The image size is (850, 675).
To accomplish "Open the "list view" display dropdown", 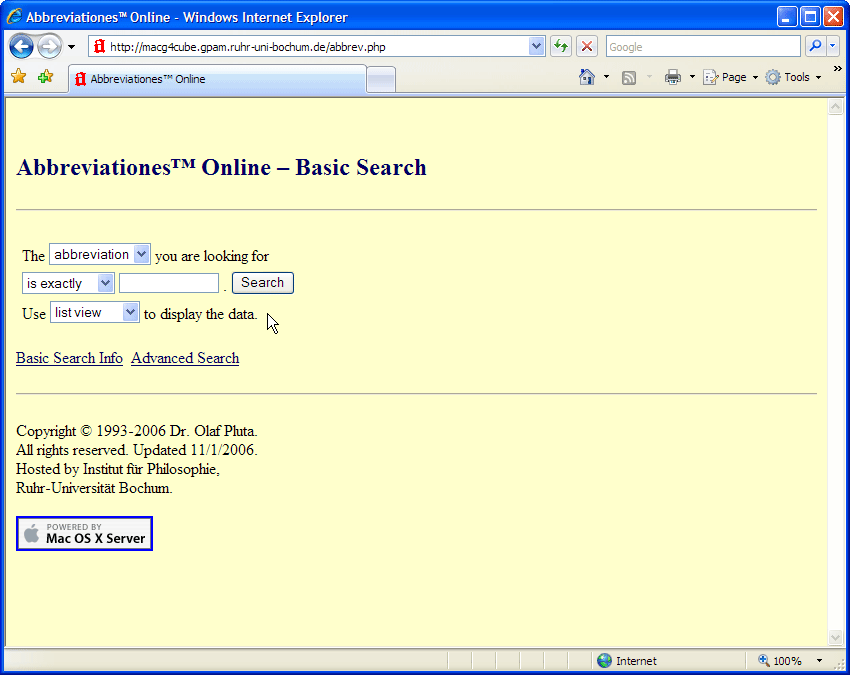I will tap(95, 313).
